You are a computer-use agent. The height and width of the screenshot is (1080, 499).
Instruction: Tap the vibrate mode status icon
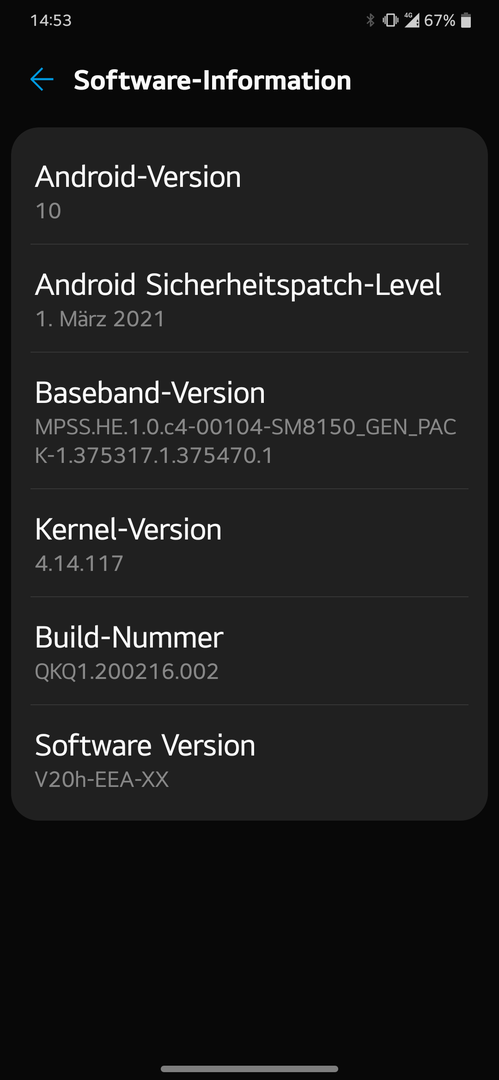(390, 21)
